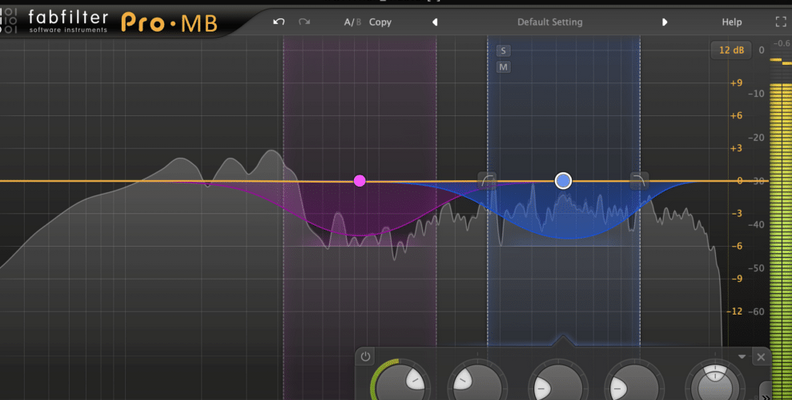Toggle Solo on the blue band
This screenshot has width=792, height=400.
(x=503, y=50)
